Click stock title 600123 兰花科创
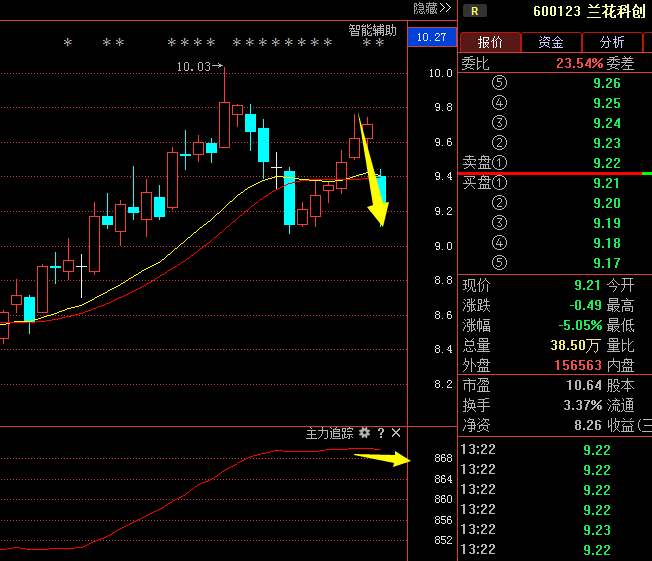 589,11
